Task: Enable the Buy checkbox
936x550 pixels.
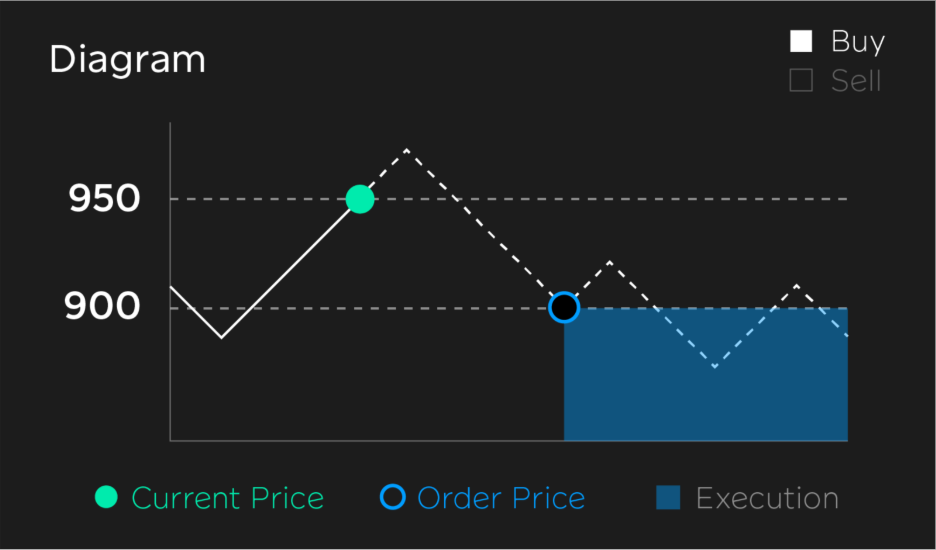Action: point(801,41)
